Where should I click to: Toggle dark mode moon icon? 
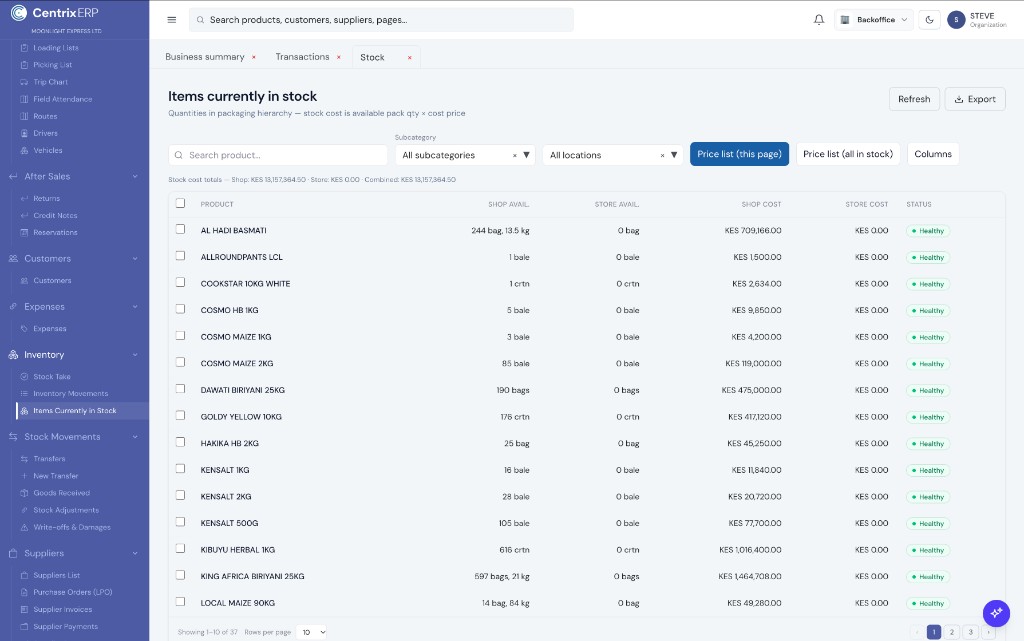click(929, 20)
